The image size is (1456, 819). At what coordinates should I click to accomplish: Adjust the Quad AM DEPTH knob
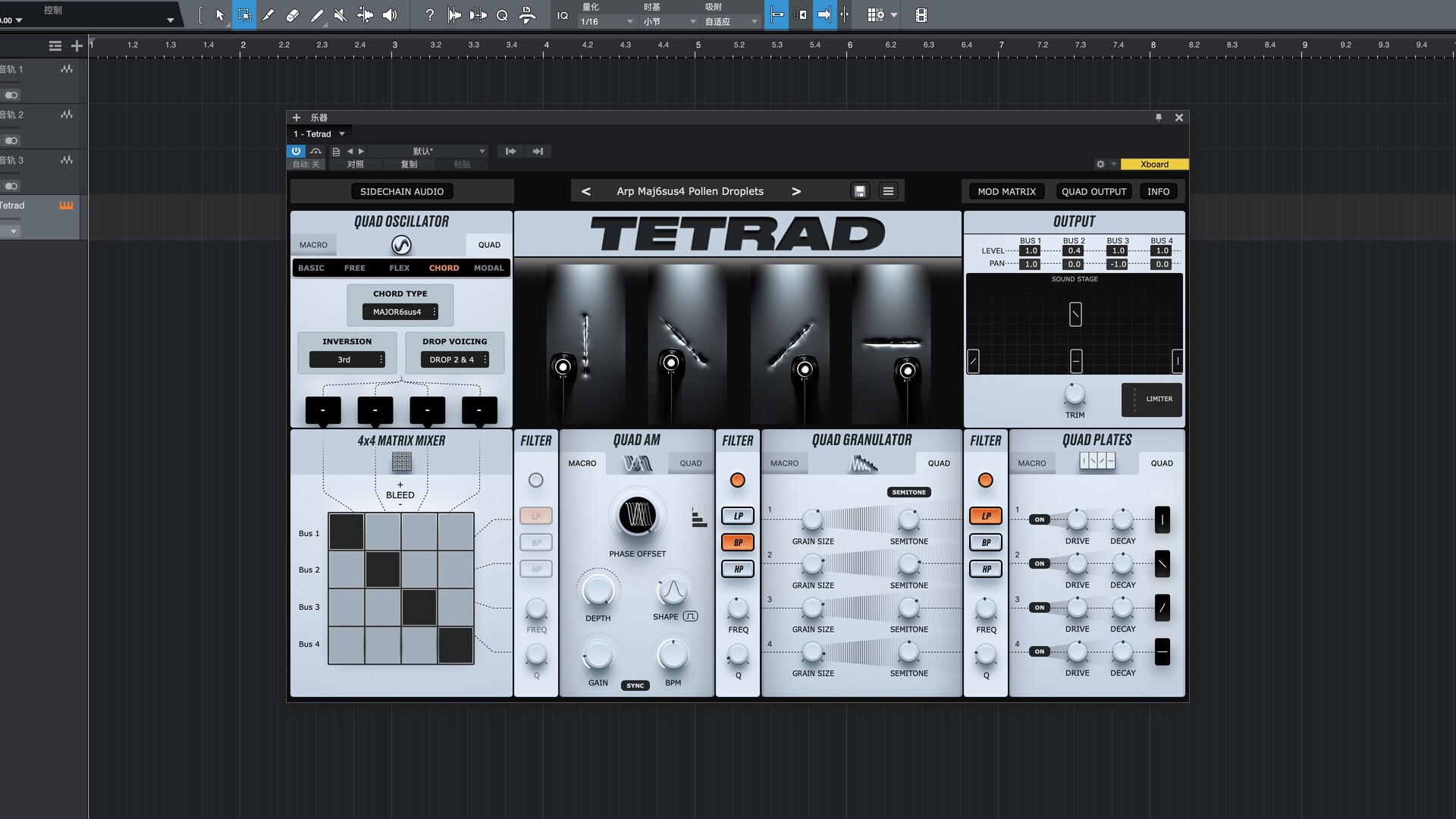coord(598,589)
